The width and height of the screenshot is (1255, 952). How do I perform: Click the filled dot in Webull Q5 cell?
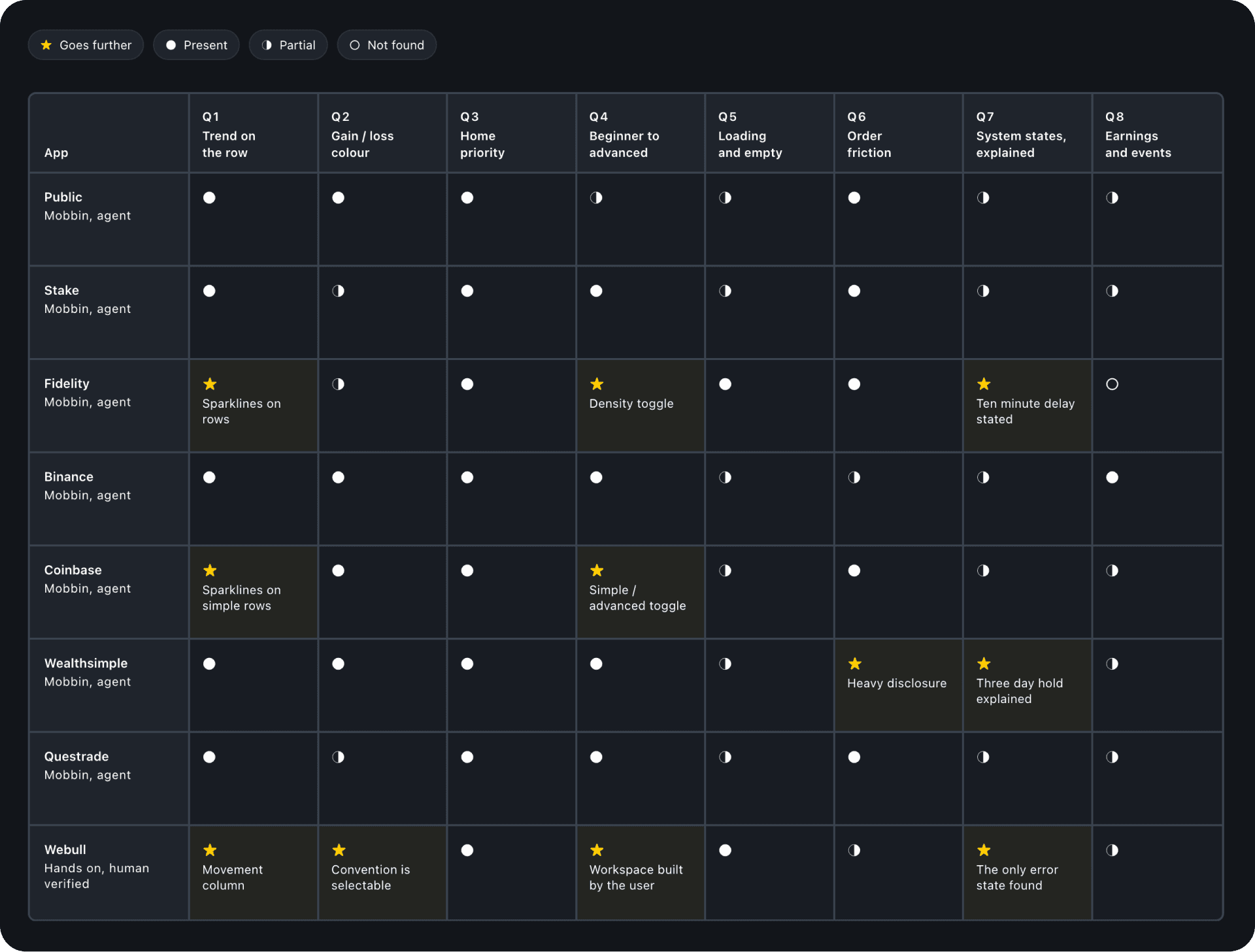tap(725, 850)
